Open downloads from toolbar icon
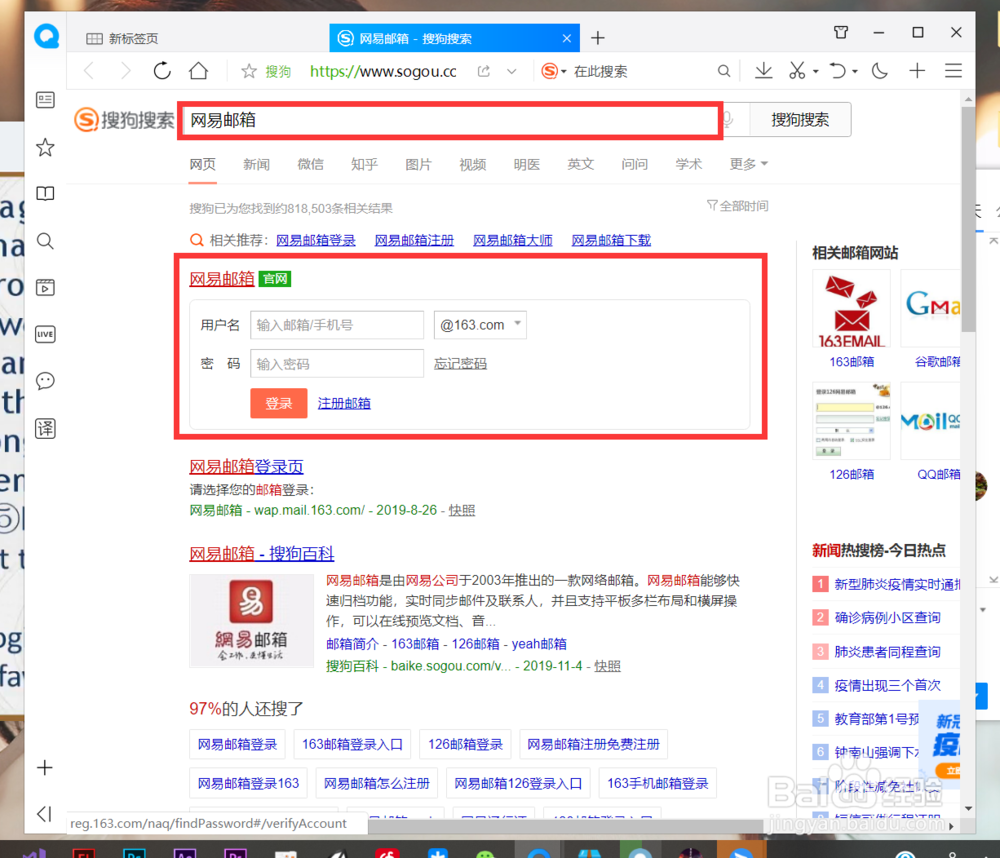This screenshot has height=858, width=1000. coord(763,71)
